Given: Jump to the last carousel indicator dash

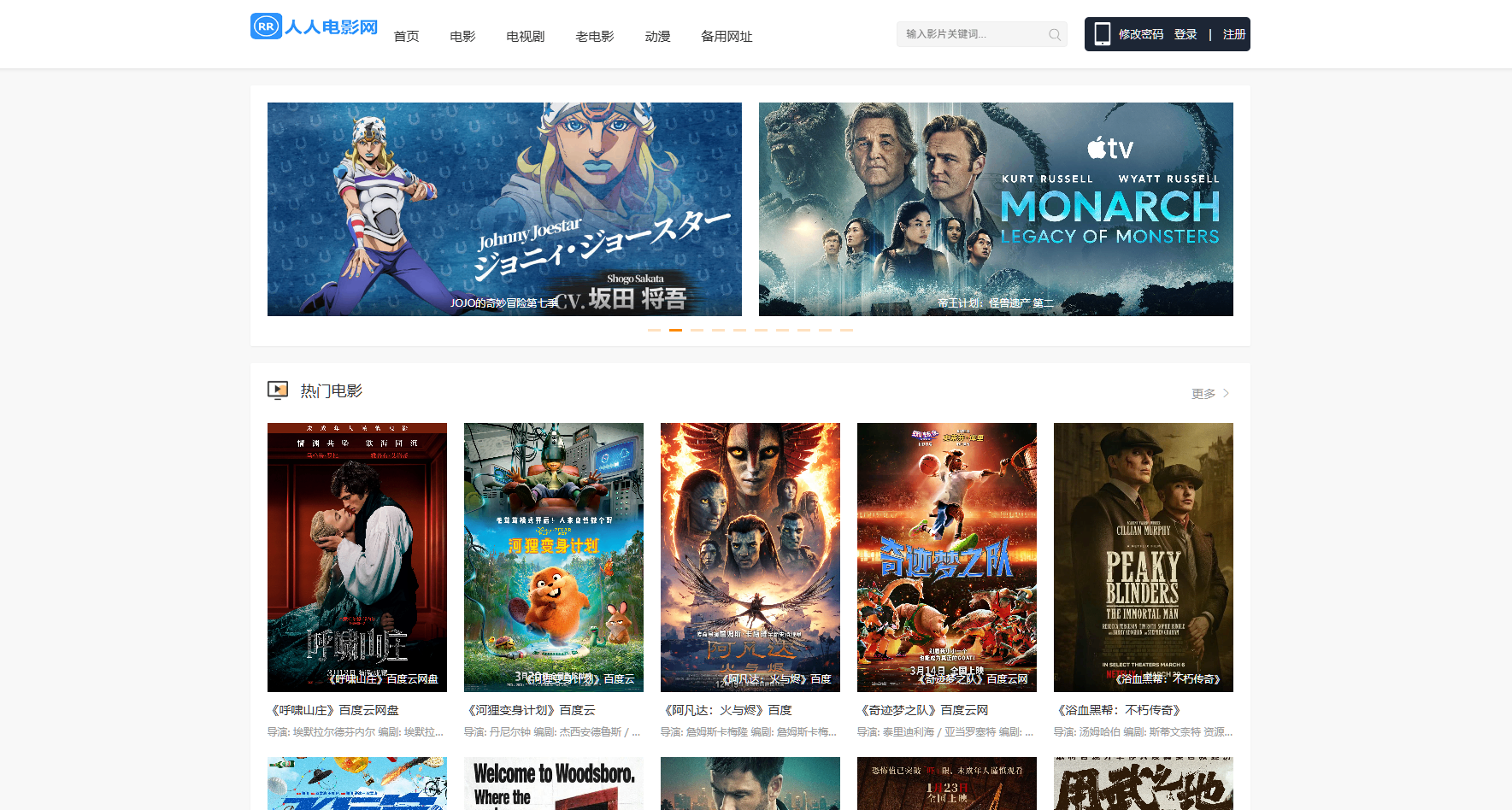Looking at the screenshot, I should [846, 330].
